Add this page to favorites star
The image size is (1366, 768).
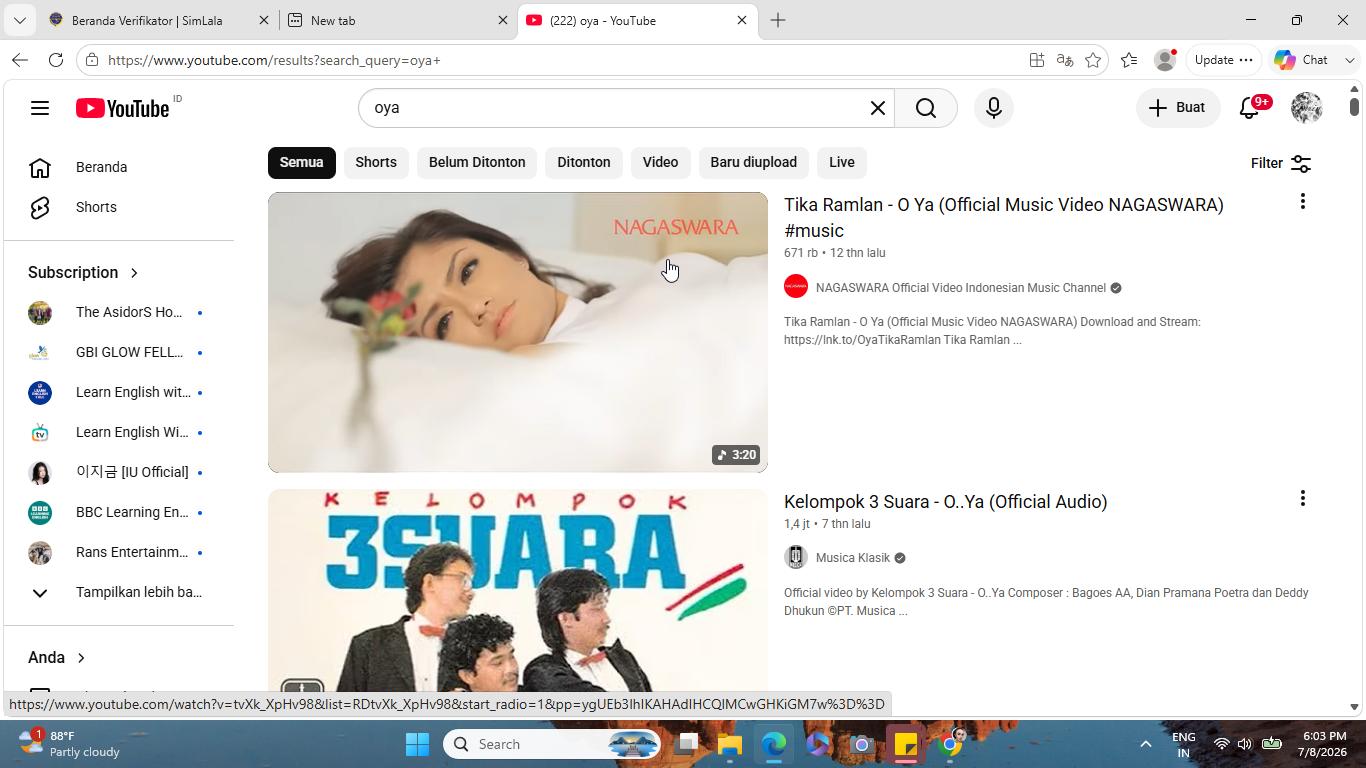(x=1093, y=60)
